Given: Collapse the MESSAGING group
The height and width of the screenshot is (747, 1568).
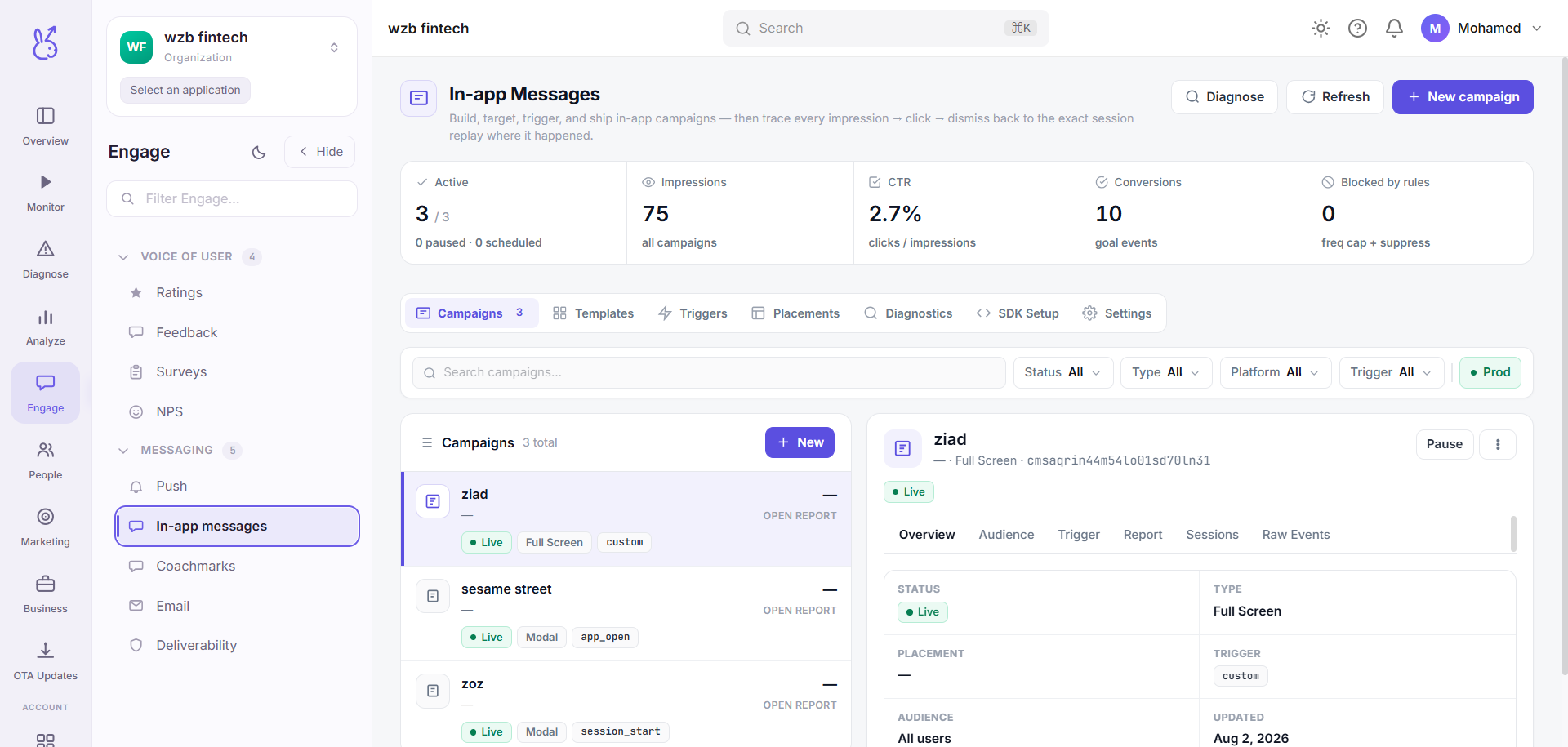Looking at the screenshot, I should [180, 450].
